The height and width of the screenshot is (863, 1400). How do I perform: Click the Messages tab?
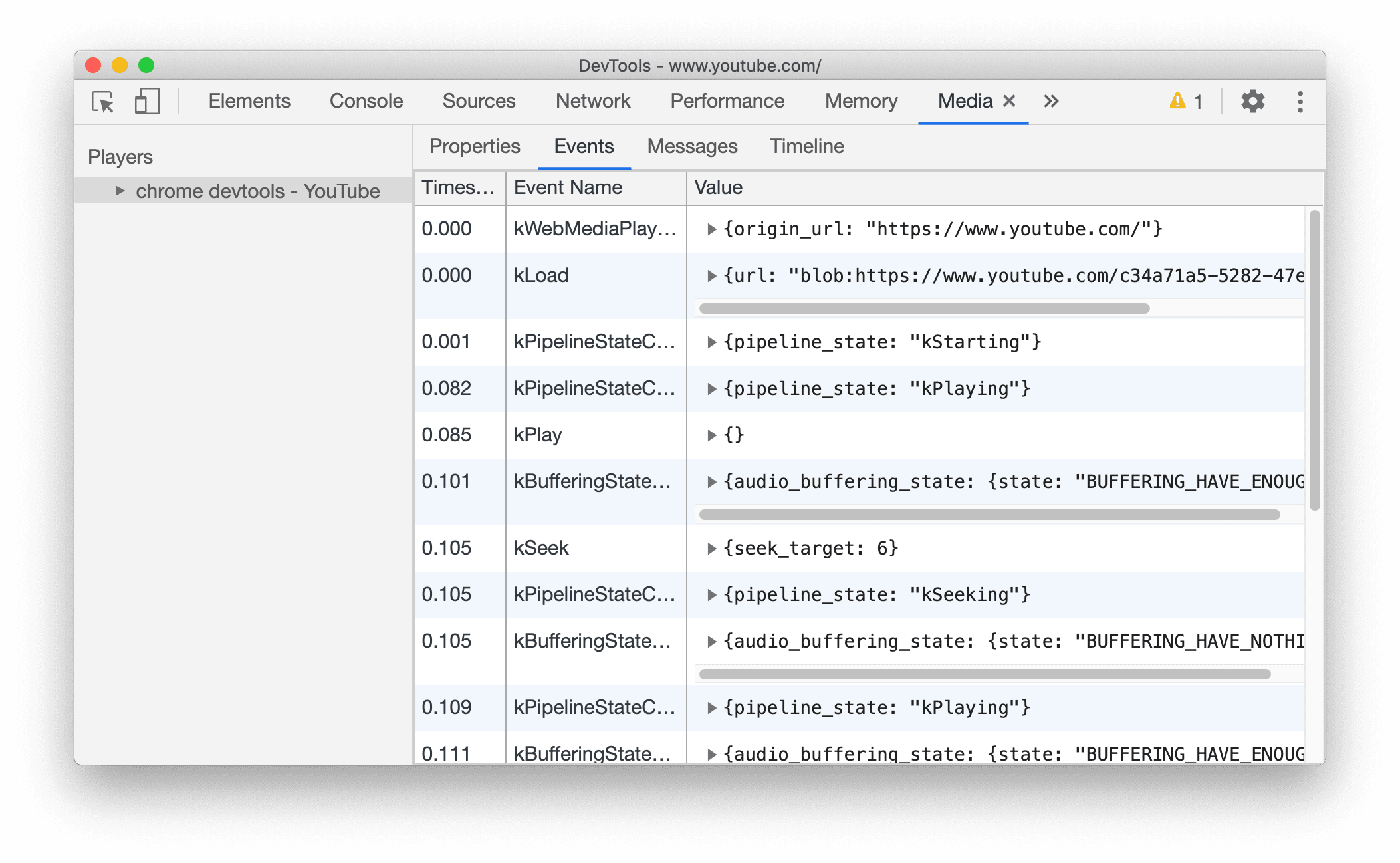(x=693, y=146)
